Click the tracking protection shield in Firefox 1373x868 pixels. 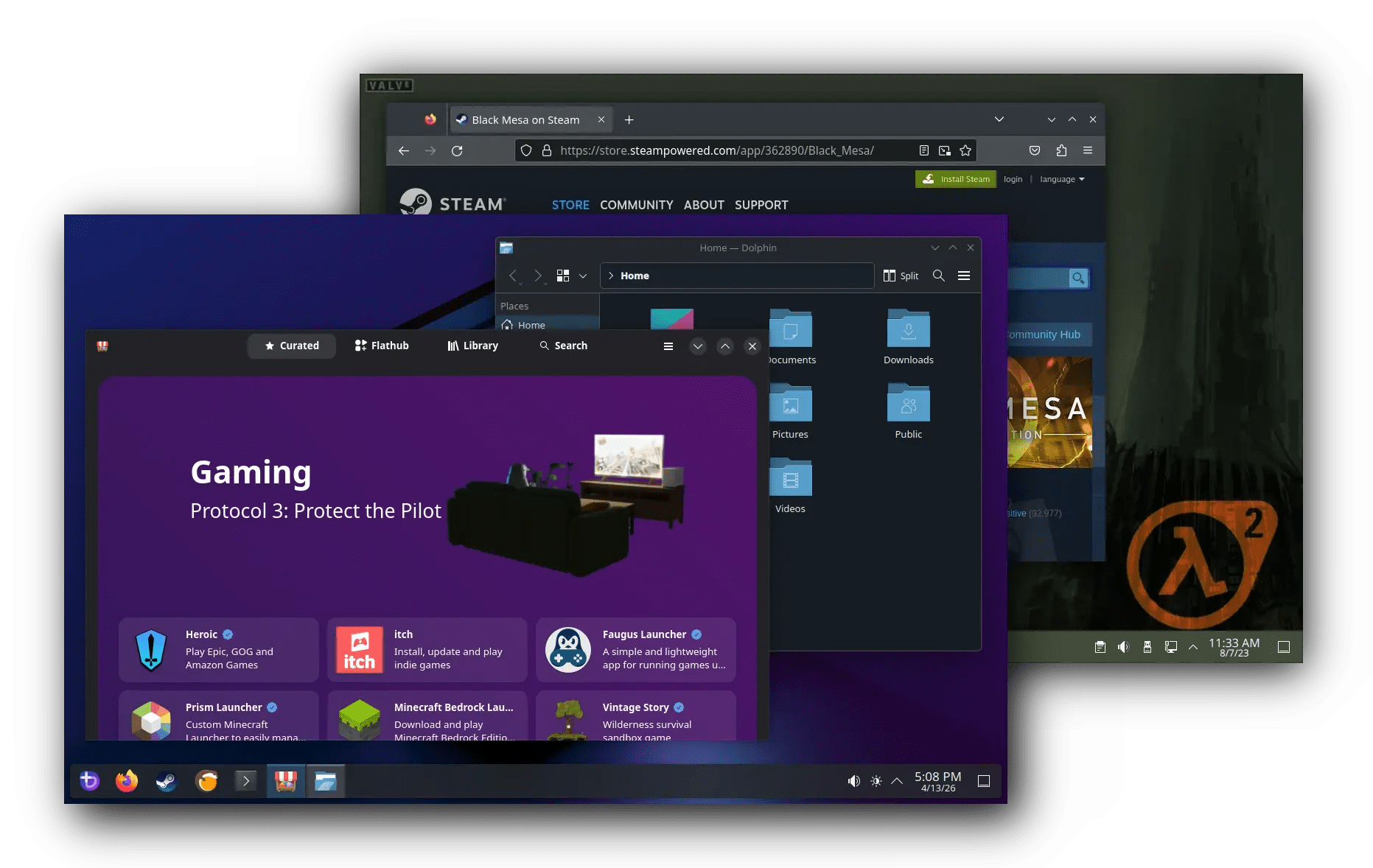point(526,150)
